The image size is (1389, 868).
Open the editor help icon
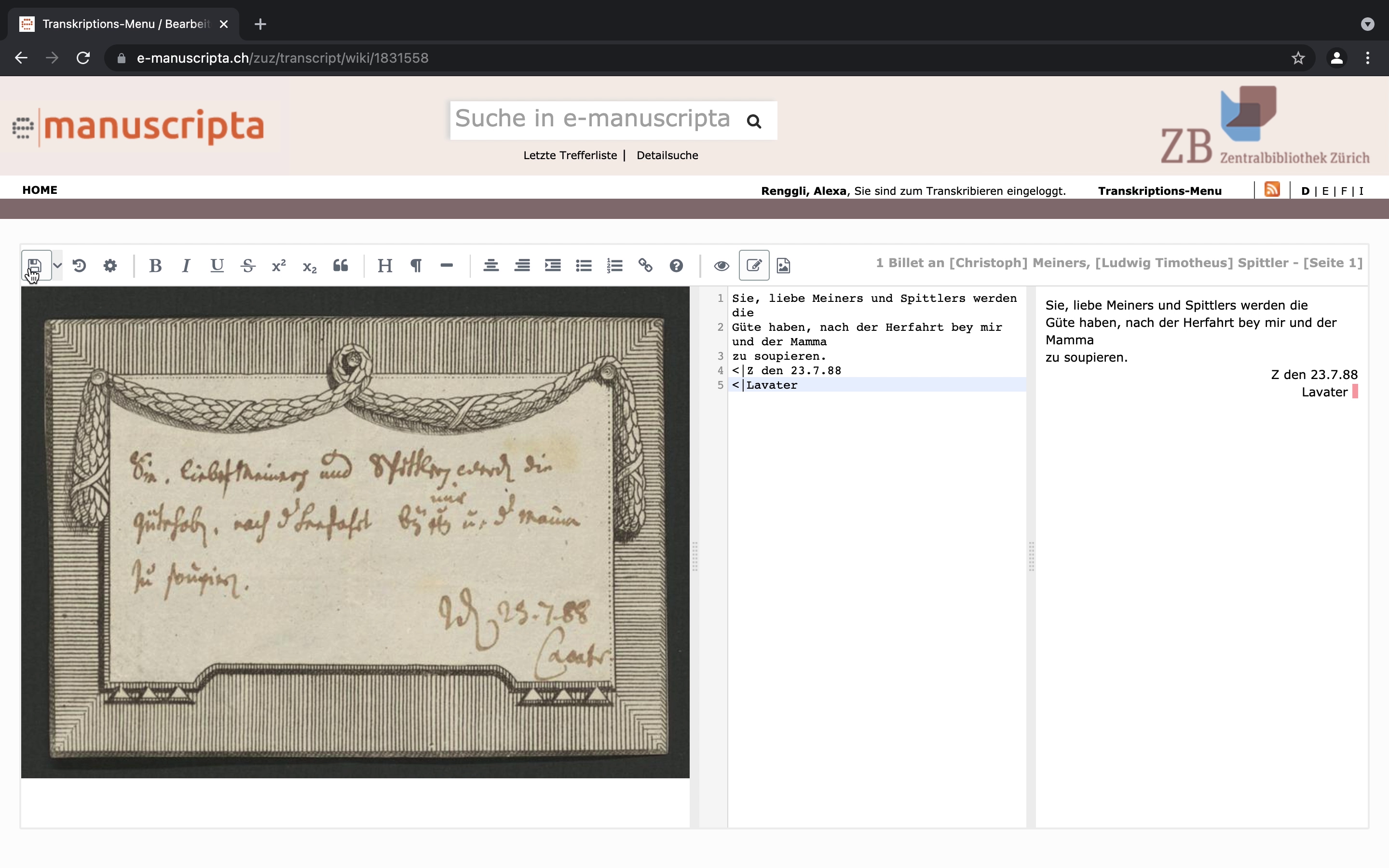(676, 265)
